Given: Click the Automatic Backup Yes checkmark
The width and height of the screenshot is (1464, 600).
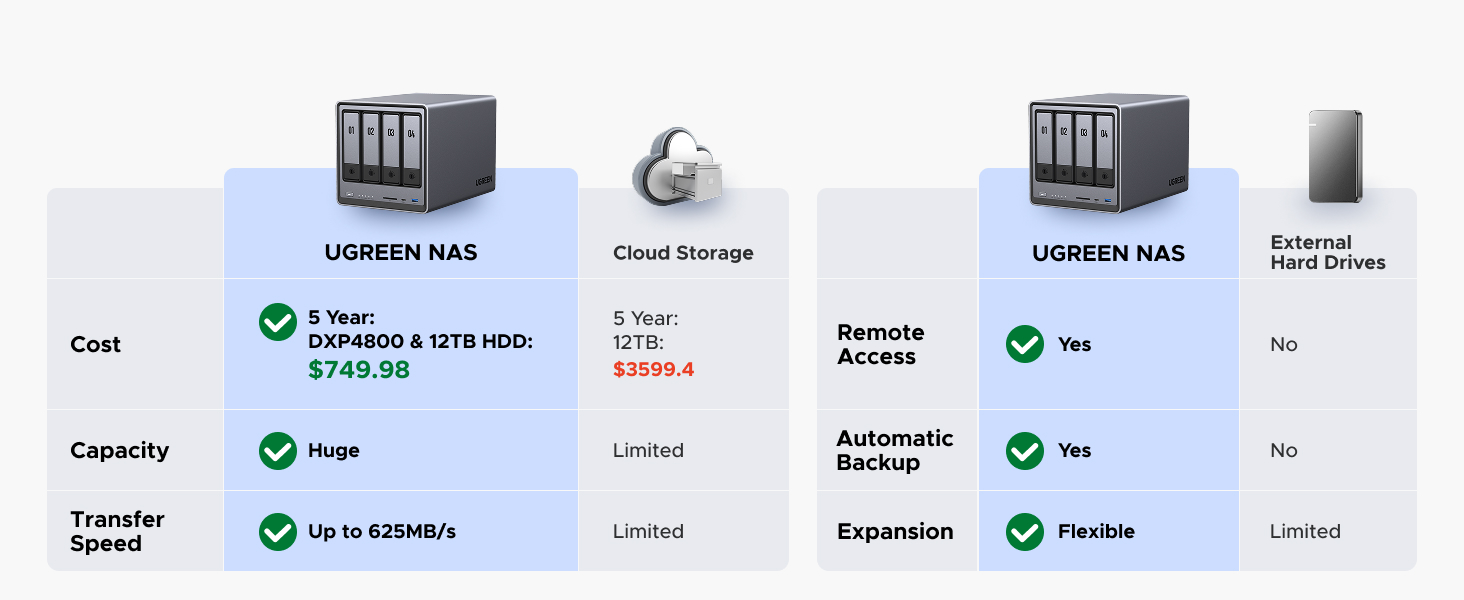Looking at the screenshot, I should [x=1024, y=451].
